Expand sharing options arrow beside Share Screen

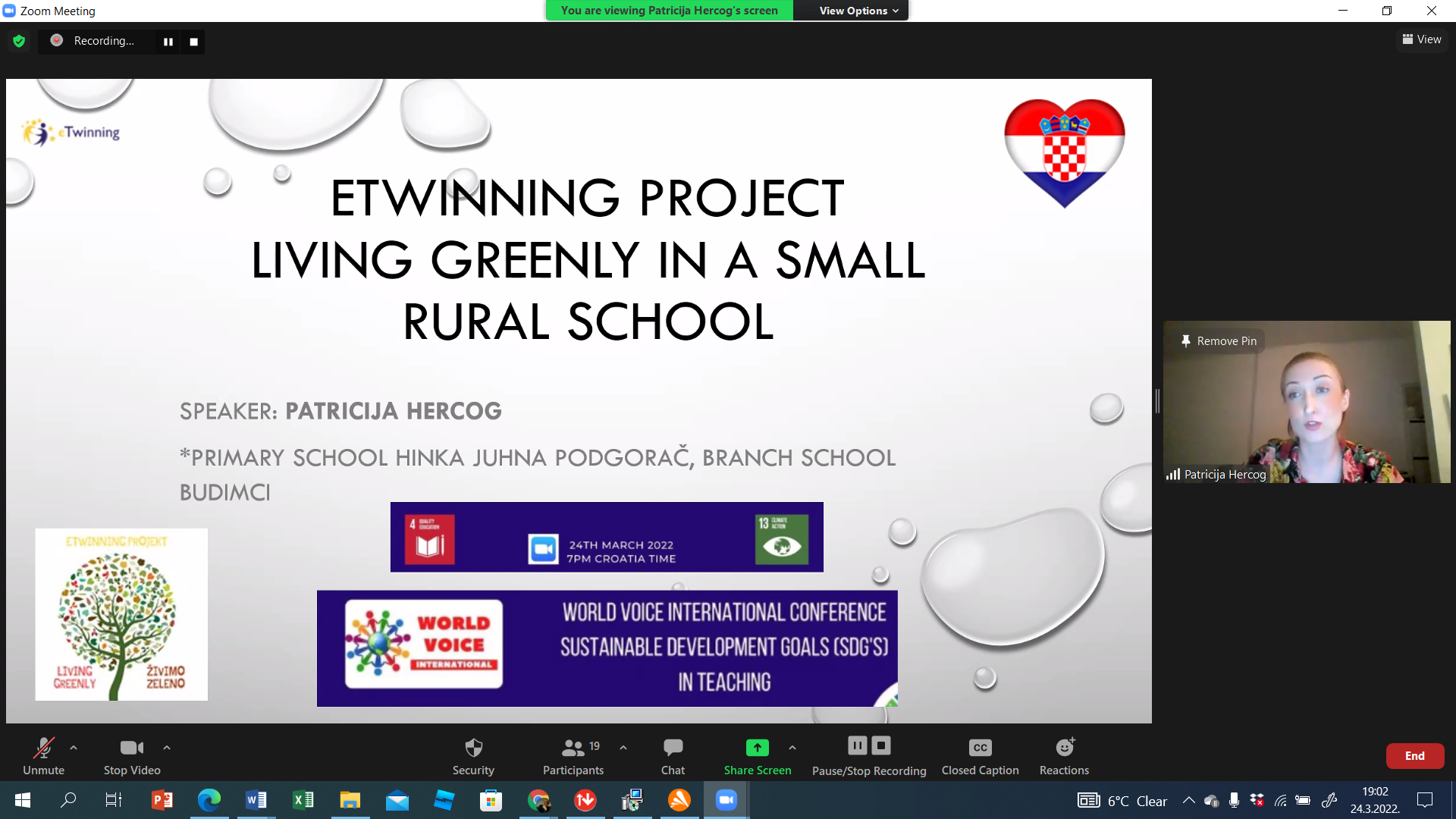pos(792,748)
